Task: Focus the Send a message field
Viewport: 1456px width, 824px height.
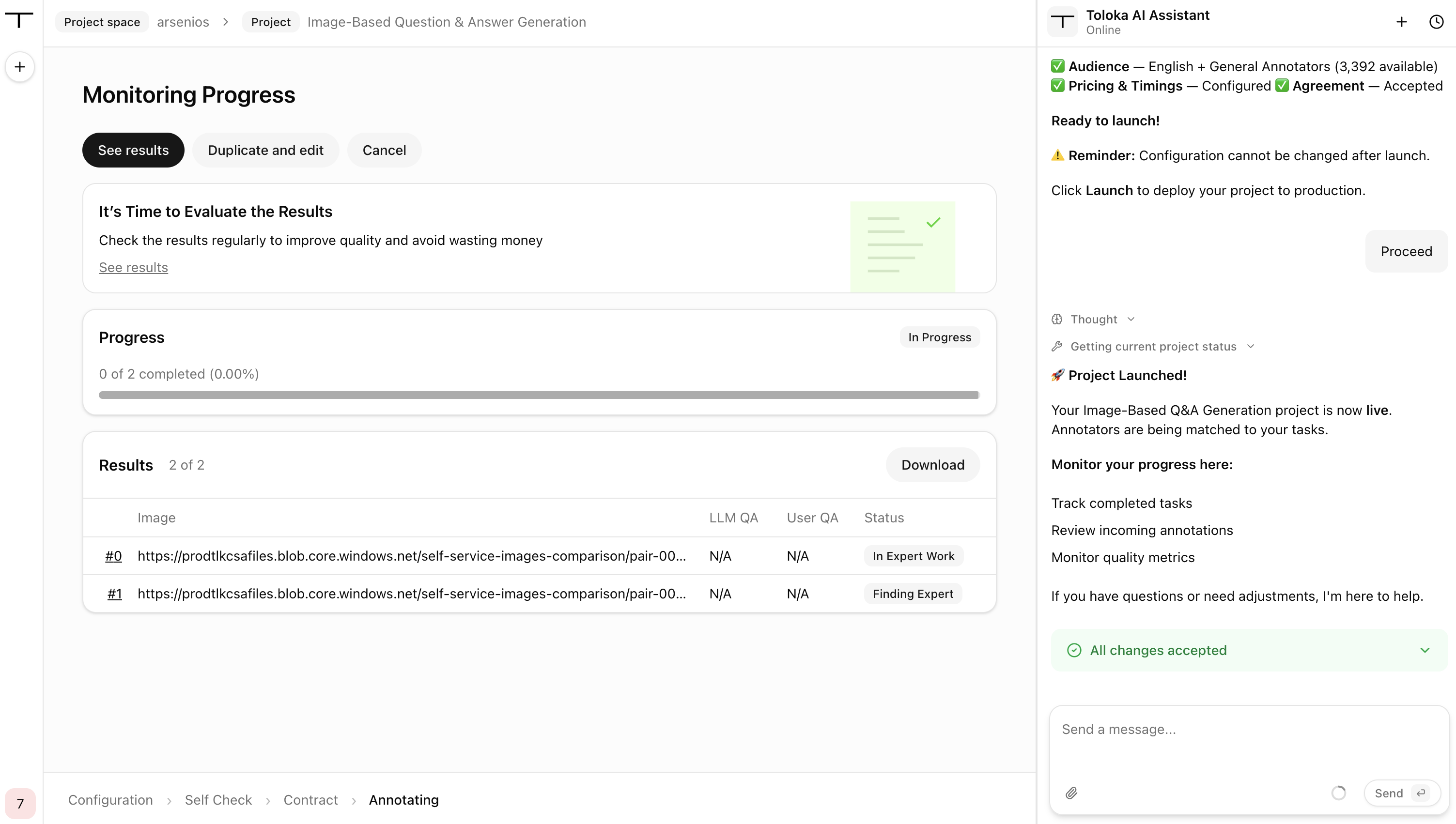Action: (x=1248, y=741)
